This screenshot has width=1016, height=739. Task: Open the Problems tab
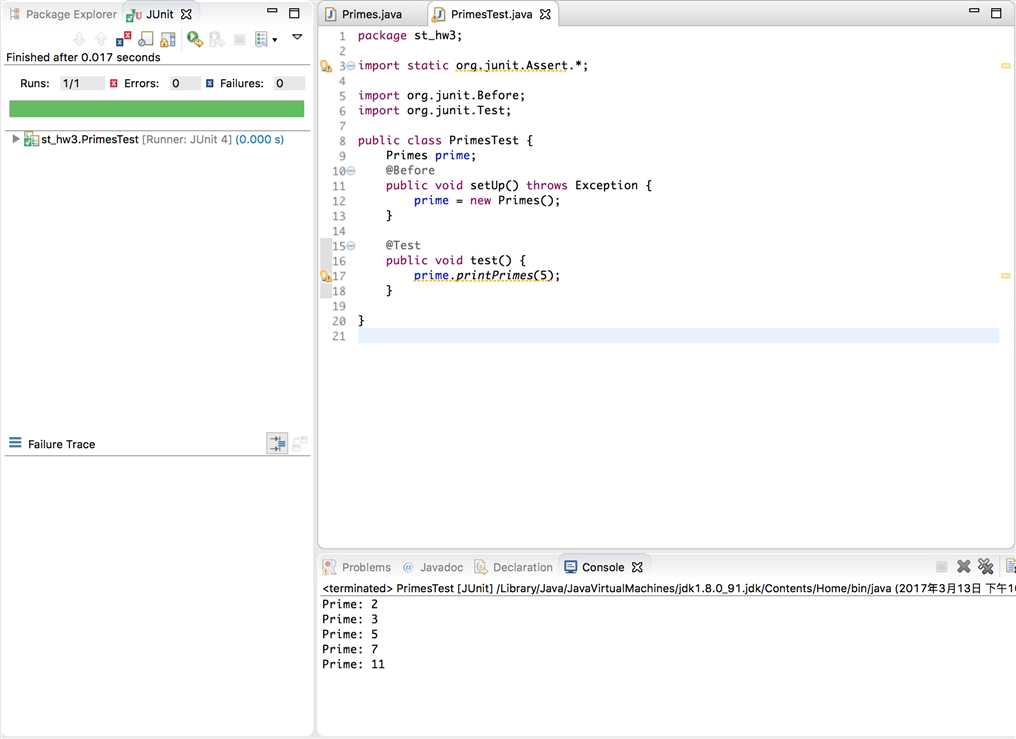pos(366,567)
